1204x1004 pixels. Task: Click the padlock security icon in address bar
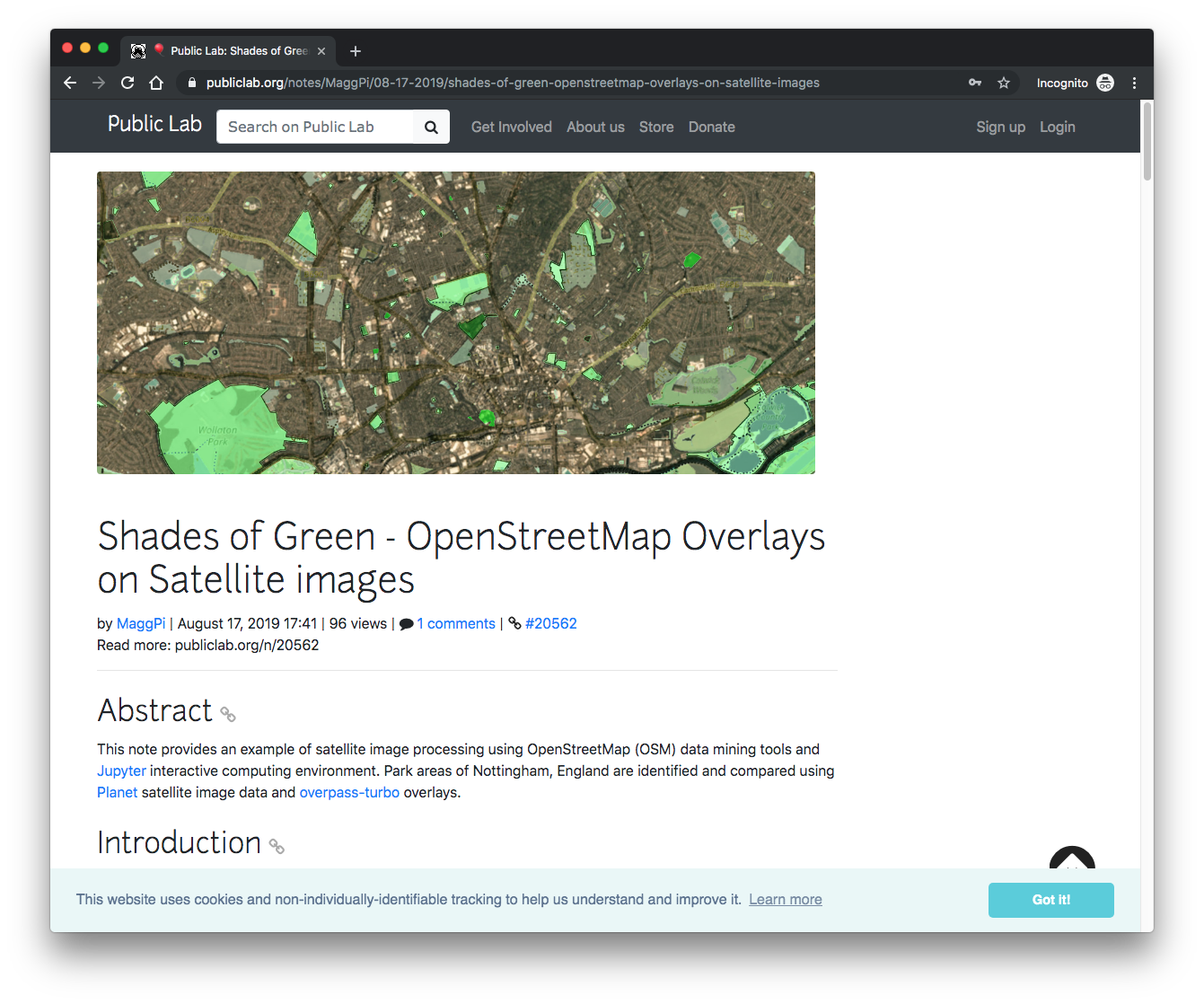pyautogui.click(x=191, y=82)
